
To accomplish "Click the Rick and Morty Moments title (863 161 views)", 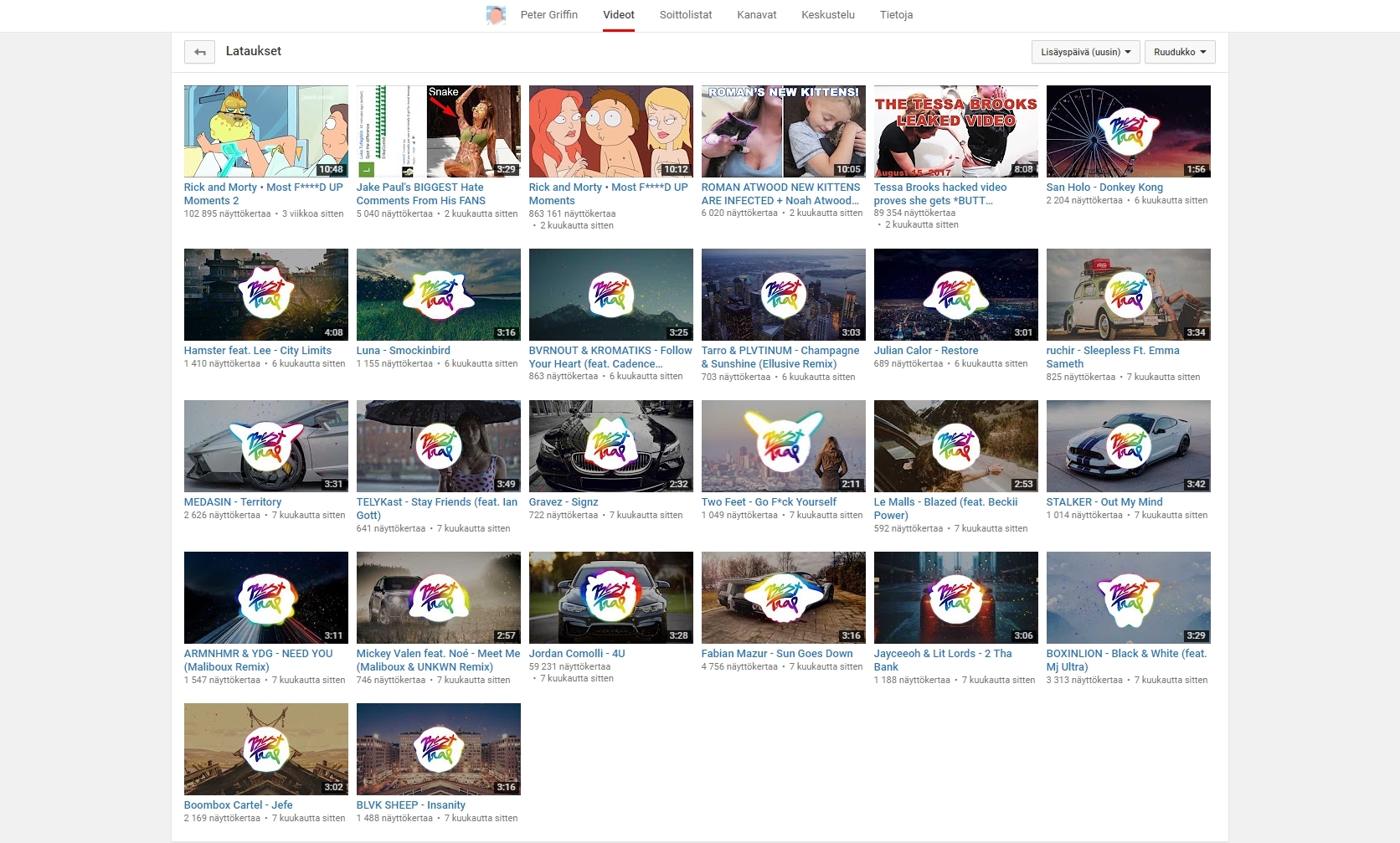I will point(609,194).
